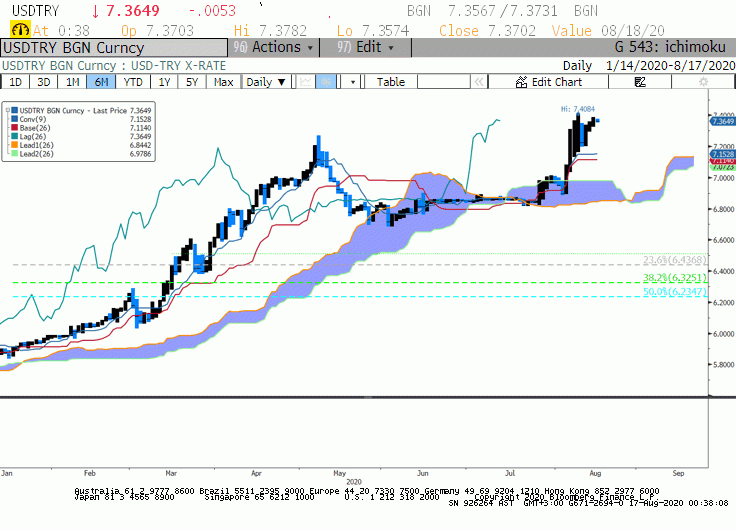Switch to Table view
This screenshot has height=530, width=736.
(x=391, y=82)
